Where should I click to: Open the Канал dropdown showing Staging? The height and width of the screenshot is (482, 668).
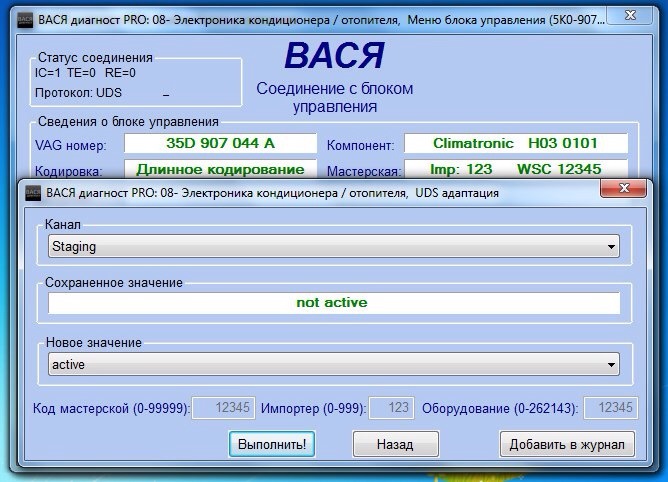click(333, 246)
